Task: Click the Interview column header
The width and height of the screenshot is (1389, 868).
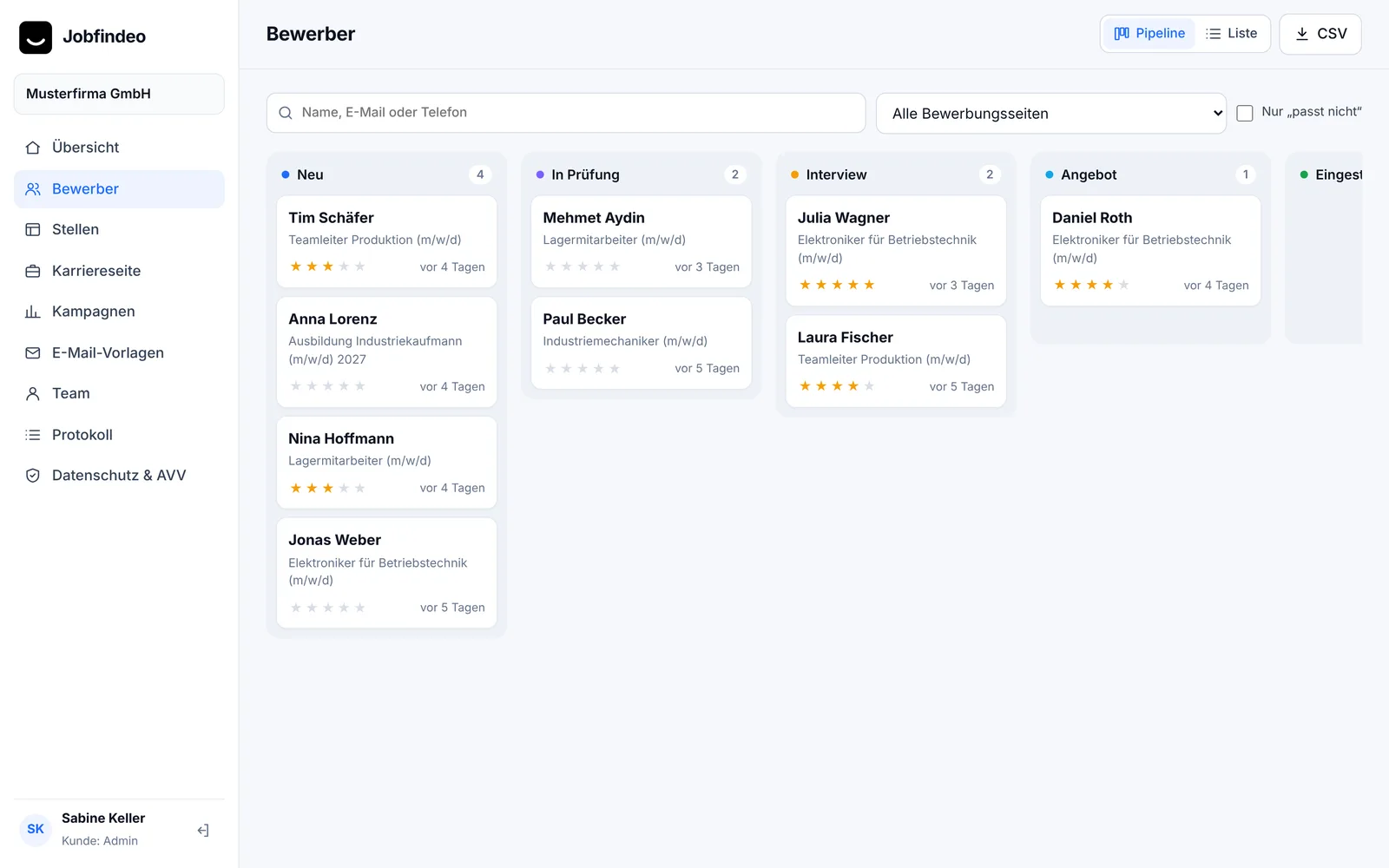Action: coord(896,174)
